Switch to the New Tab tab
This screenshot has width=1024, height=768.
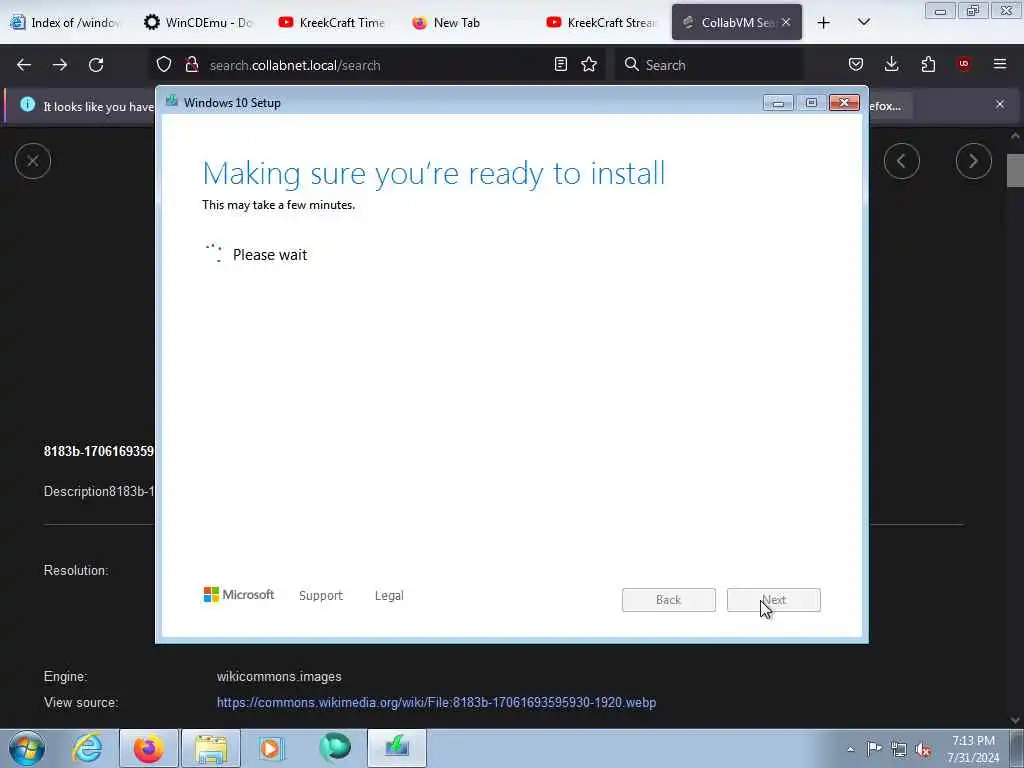(466, 23)
